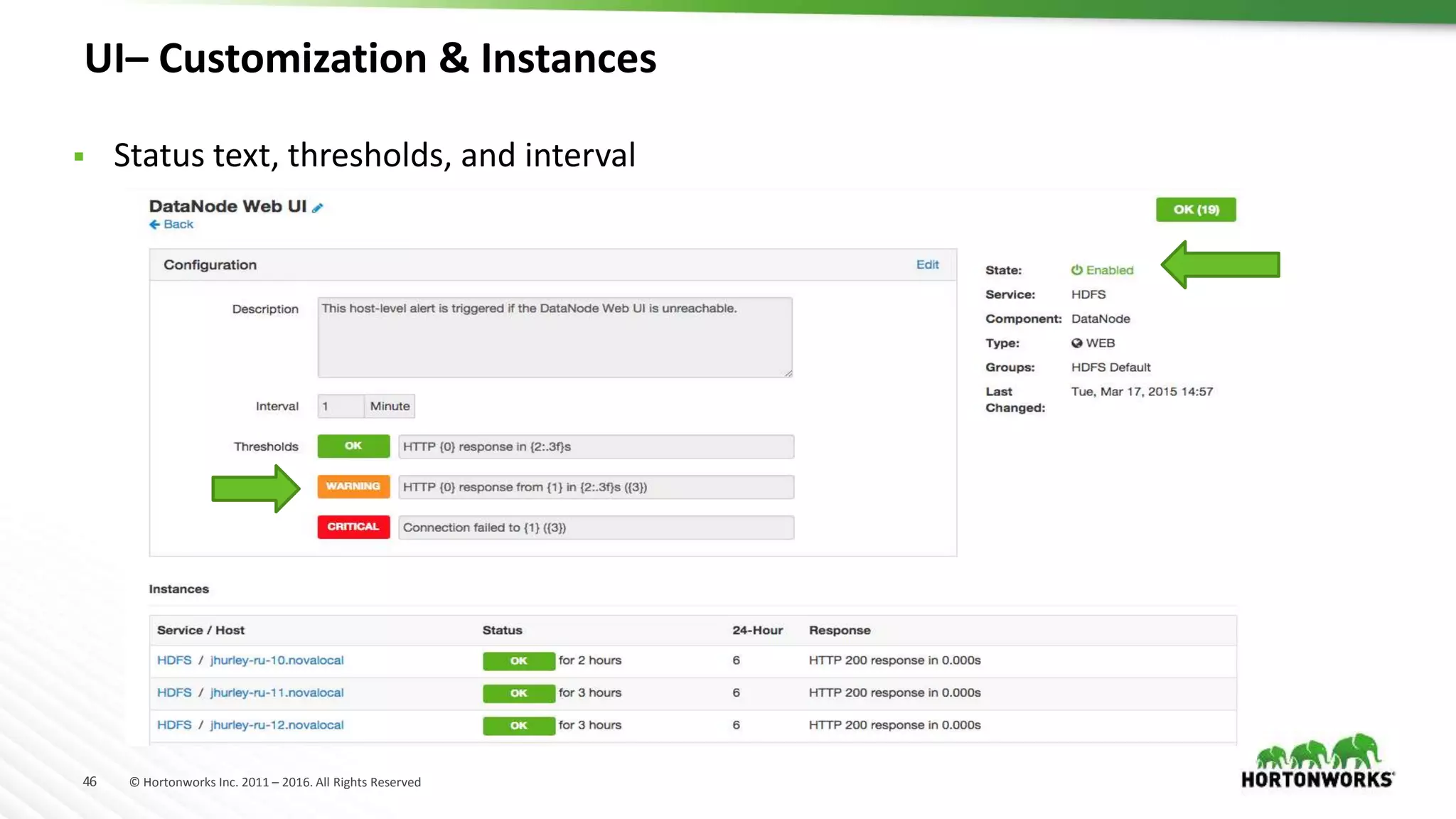The image size is (1456, 819).
Task: Click Last Changed date Tue, Mar 17, 2015 14:57
Action: coord(1142,392)
